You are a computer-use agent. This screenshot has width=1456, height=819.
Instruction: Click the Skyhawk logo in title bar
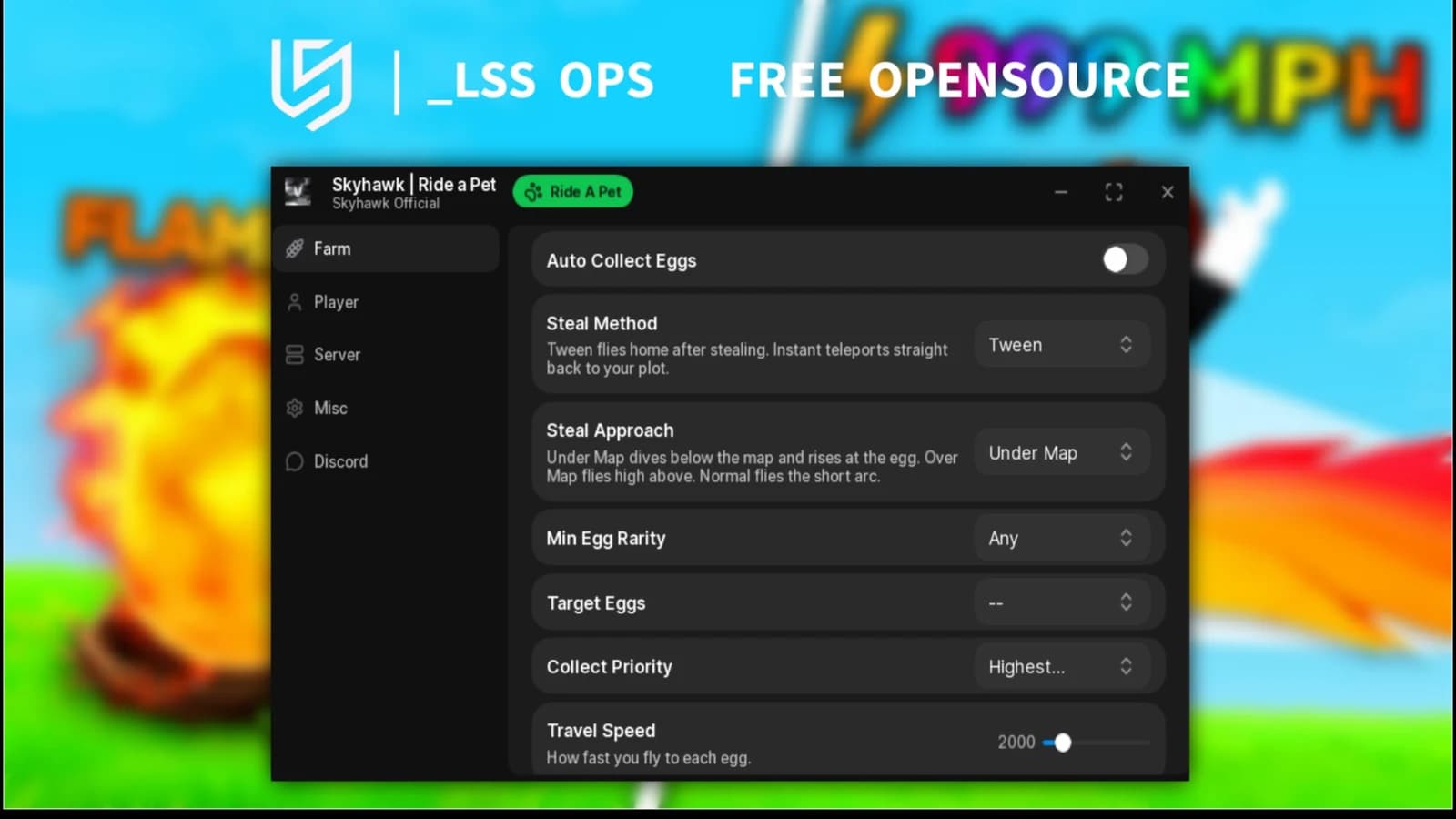coord(298,192)
